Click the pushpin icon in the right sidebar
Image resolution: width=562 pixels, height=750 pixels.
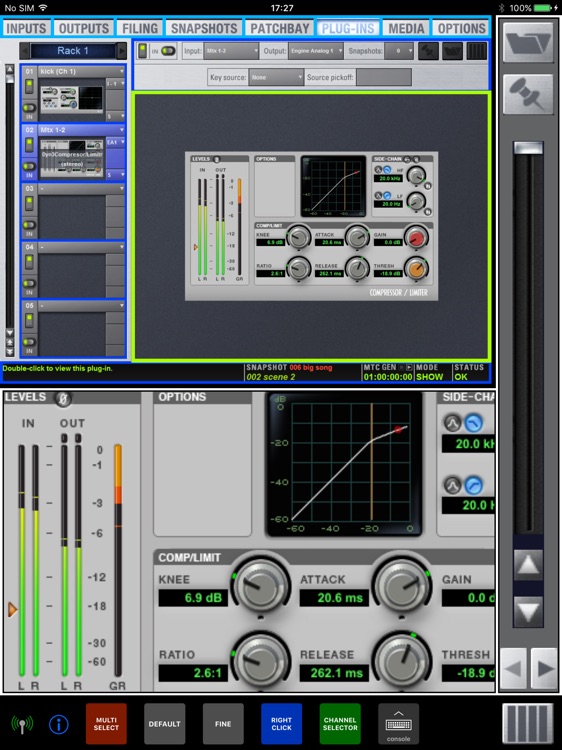(528, 94)
